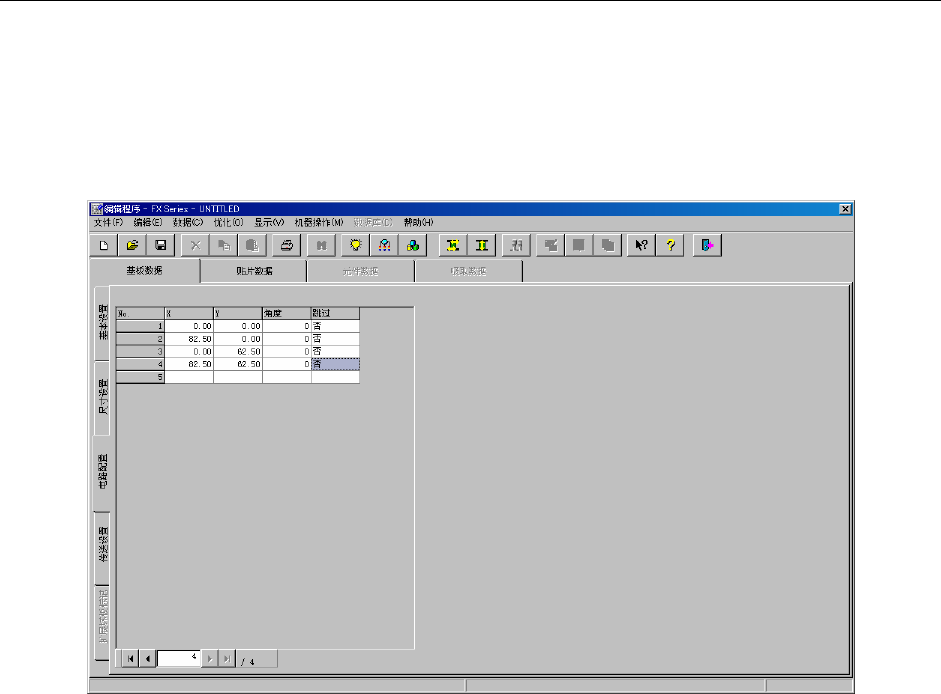Click the yellow-green I-beam toolbar icon
Viewport: 941px width, 694px height.
point(482,245)
